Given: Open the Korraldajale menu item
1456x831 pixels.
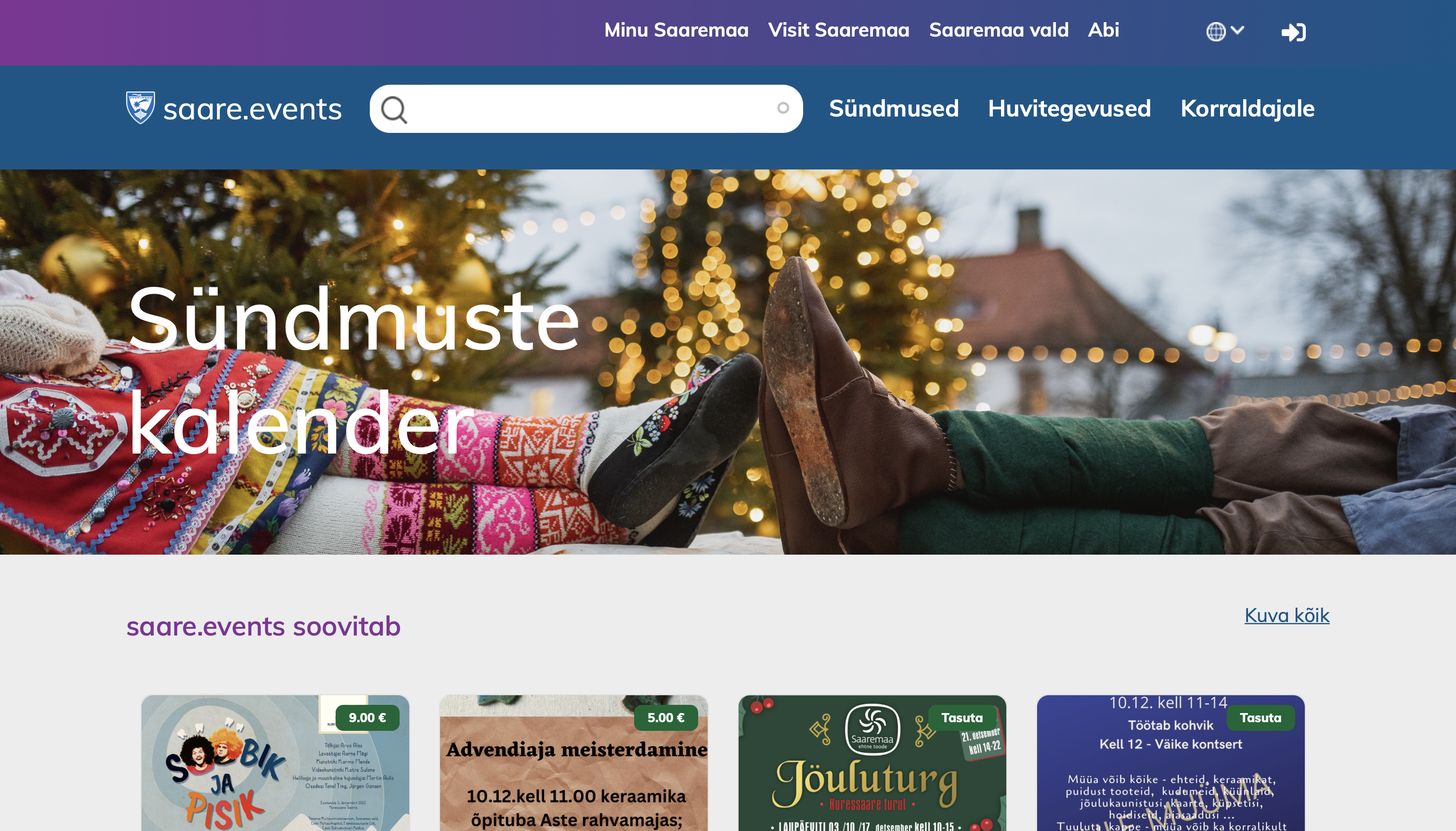Looking at the screenshot, I should point(1247,108).
